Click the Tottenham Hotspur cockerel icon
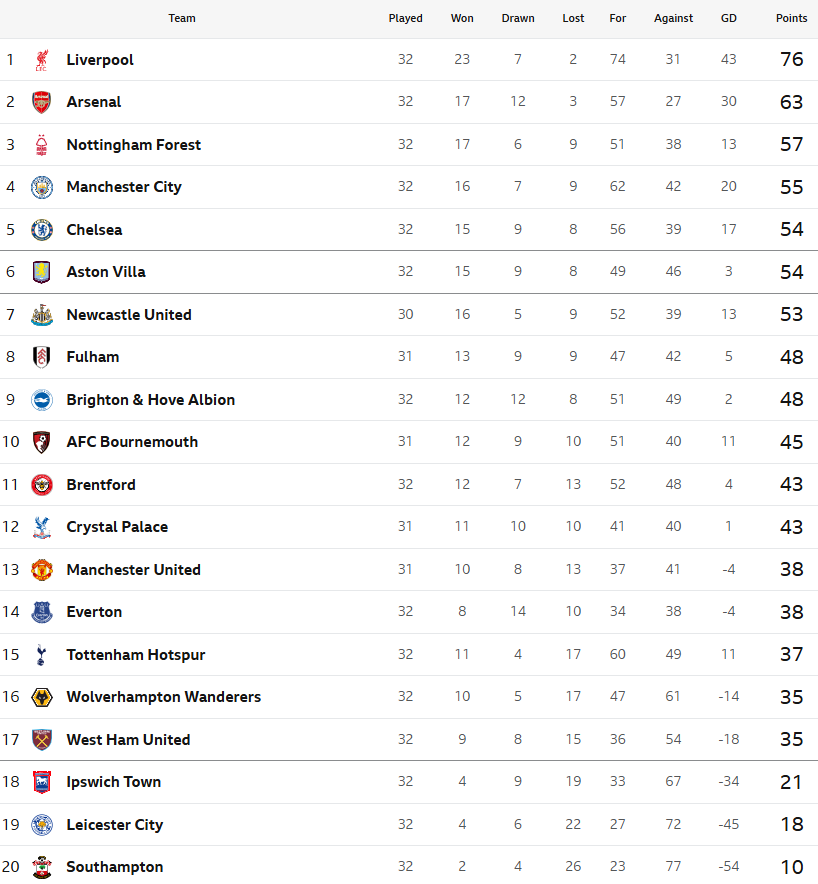 coord(41,655)
